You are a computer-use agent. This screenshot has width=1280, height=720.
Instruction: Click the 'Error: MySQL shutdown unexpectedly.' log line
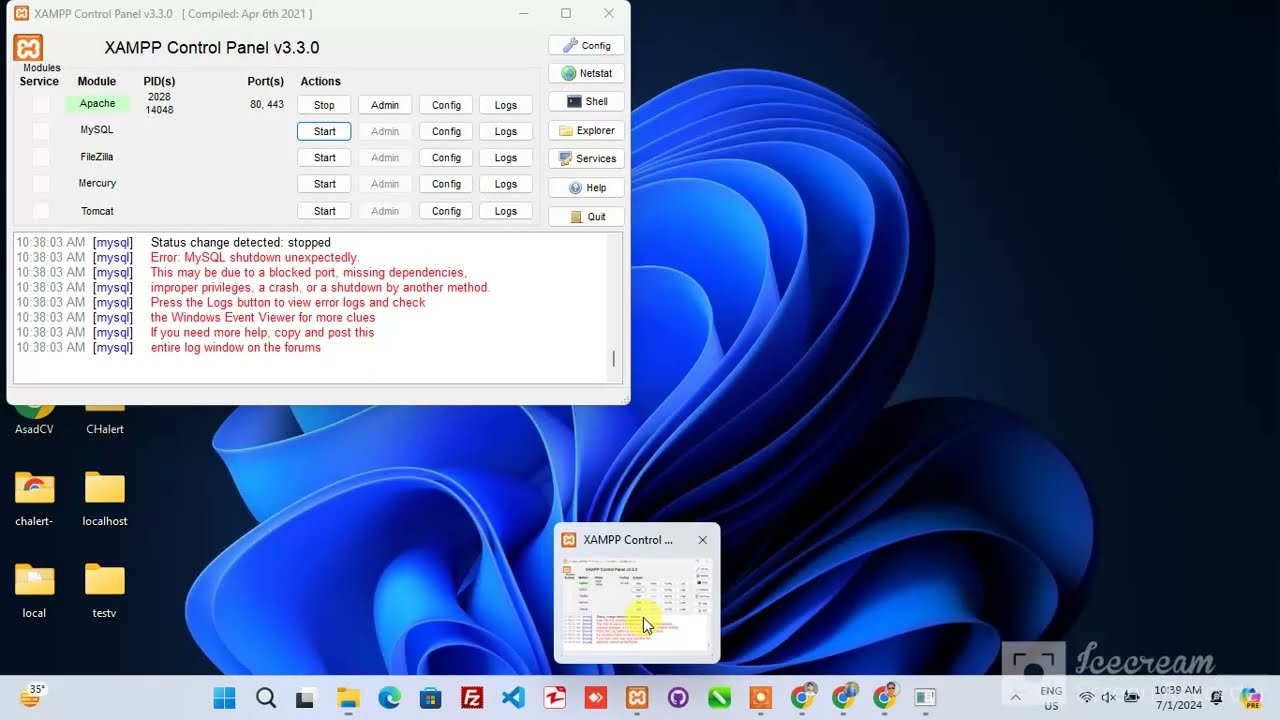[x=255, y=257]
